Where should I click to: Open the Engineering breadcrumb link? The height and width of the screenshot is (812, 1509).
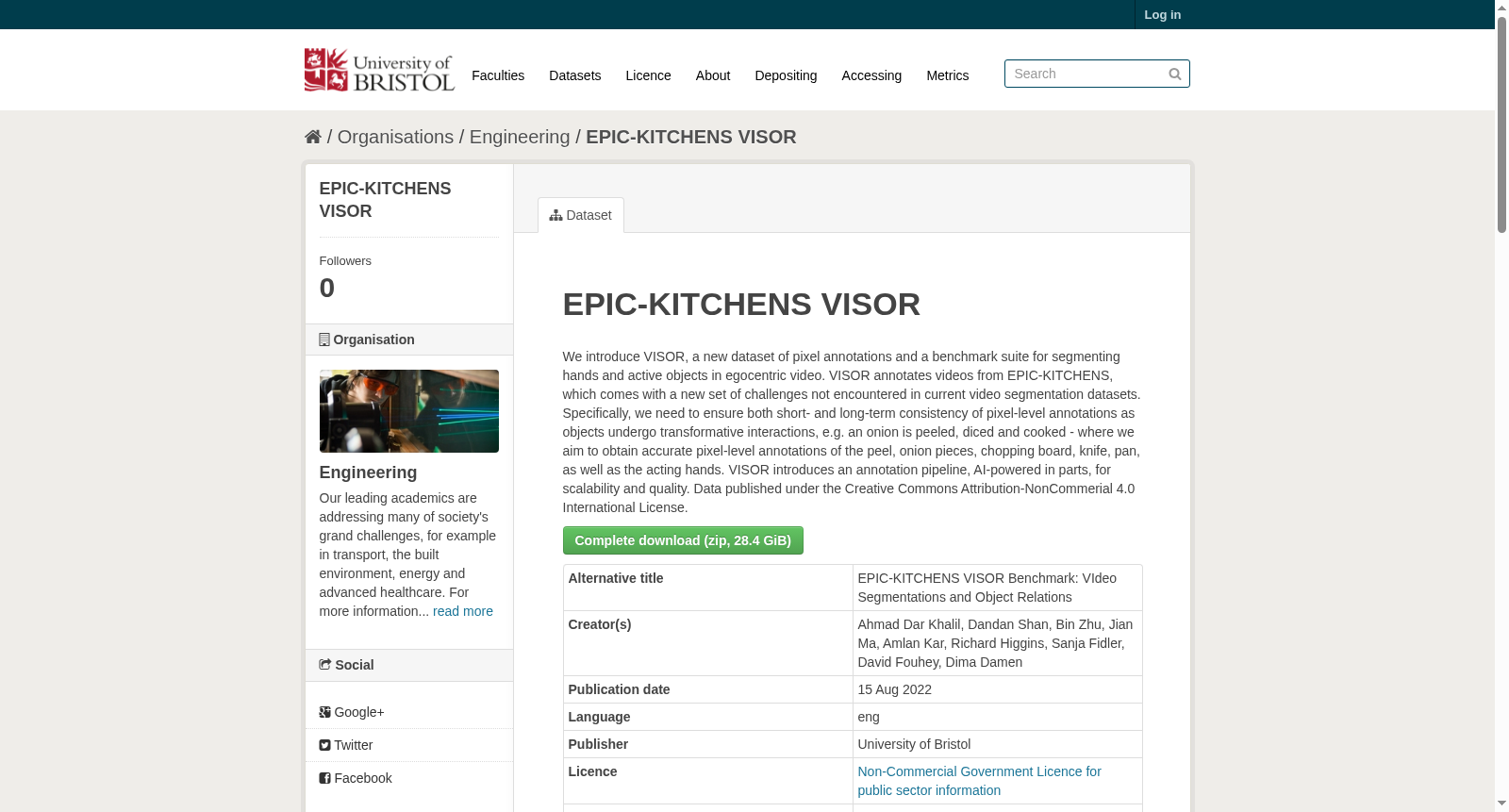[520, 137]
